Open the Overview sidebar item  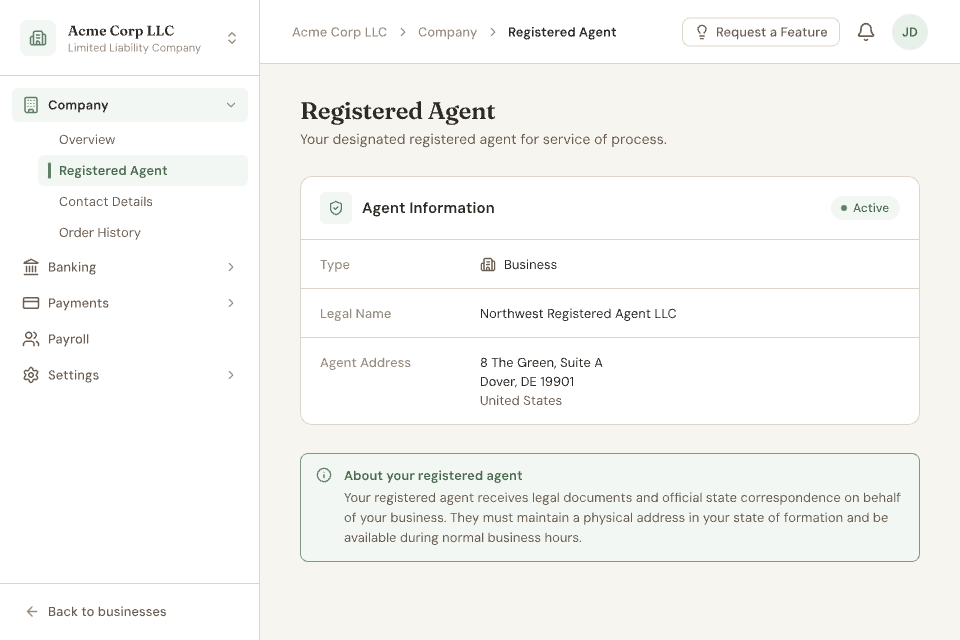(x=87, y=140)
